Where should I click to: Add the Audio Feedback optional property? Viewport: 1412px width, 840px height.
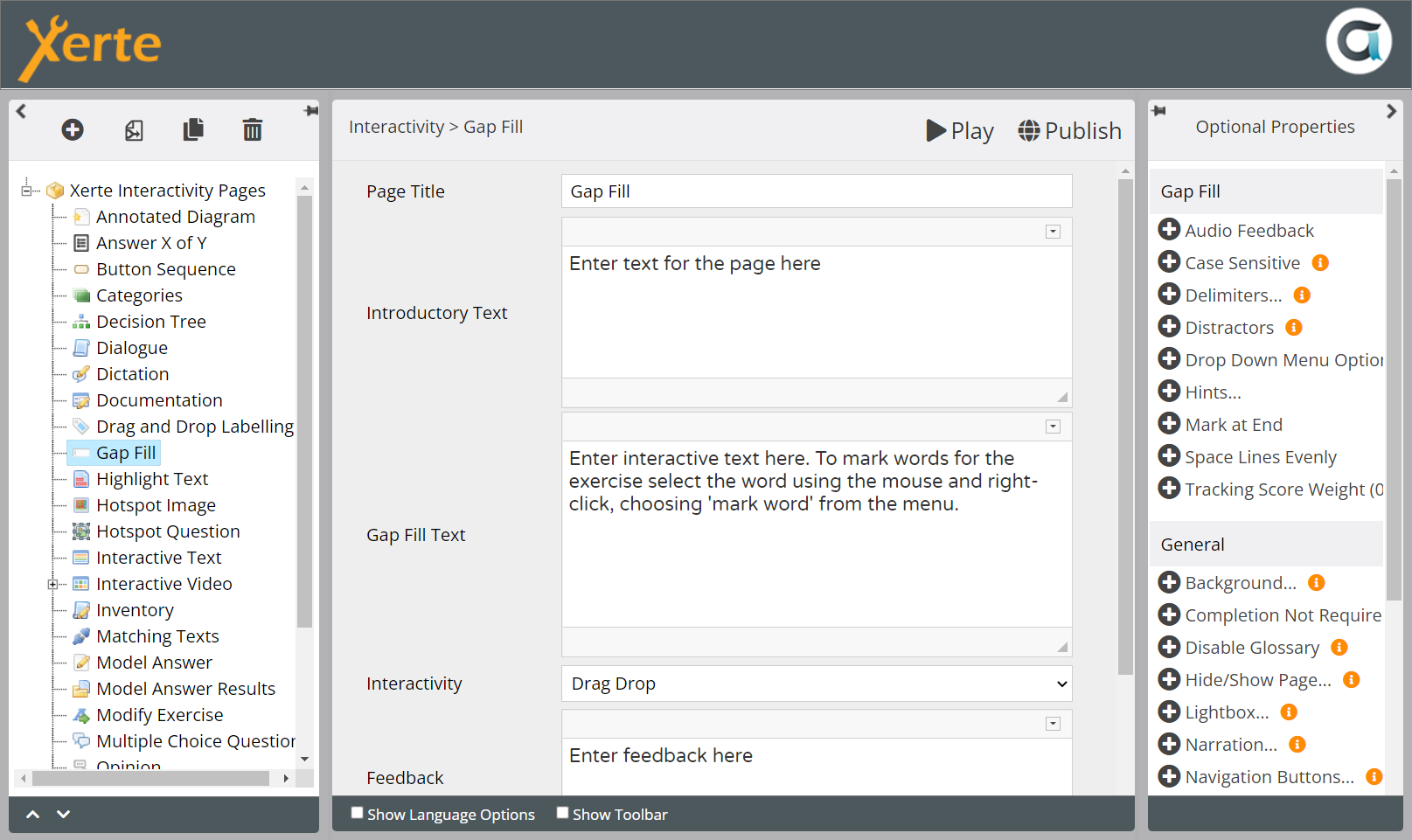pos(1169,230)
